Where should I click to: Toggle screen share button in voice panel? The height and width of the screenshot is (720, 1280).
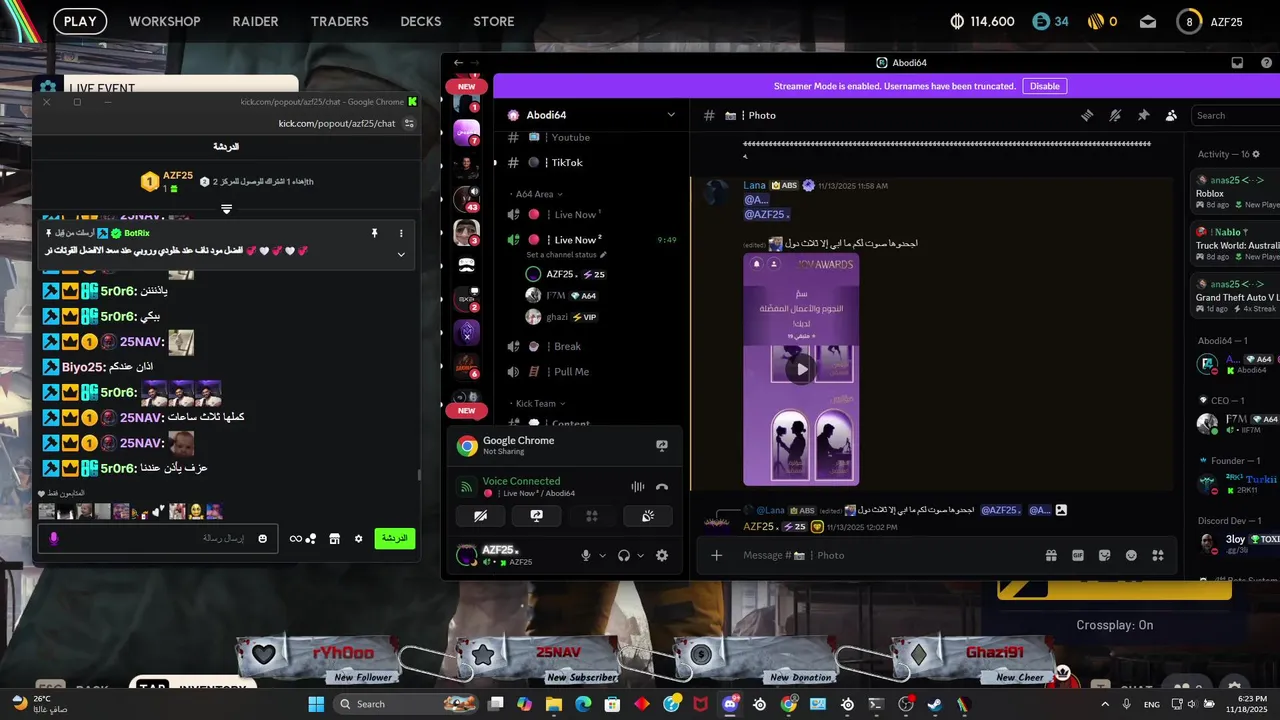point(536,516)
